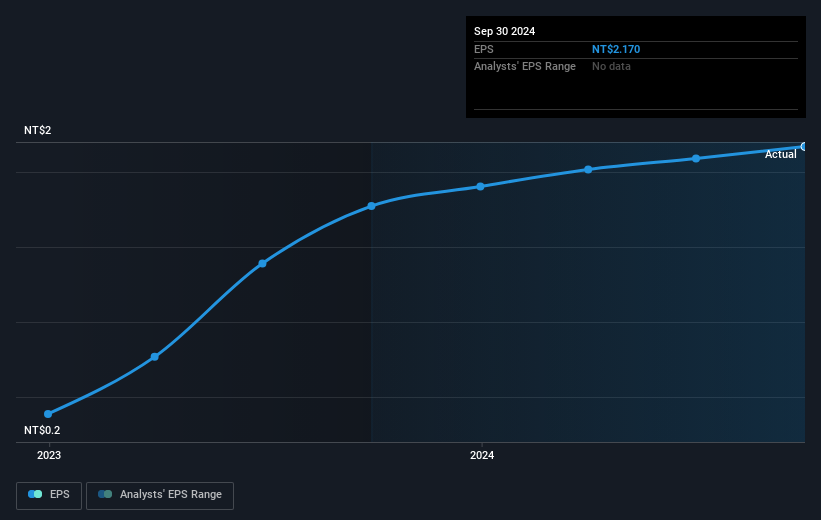
Task: Select the Sep 30 2024 data point
Action: coord(803,147)
